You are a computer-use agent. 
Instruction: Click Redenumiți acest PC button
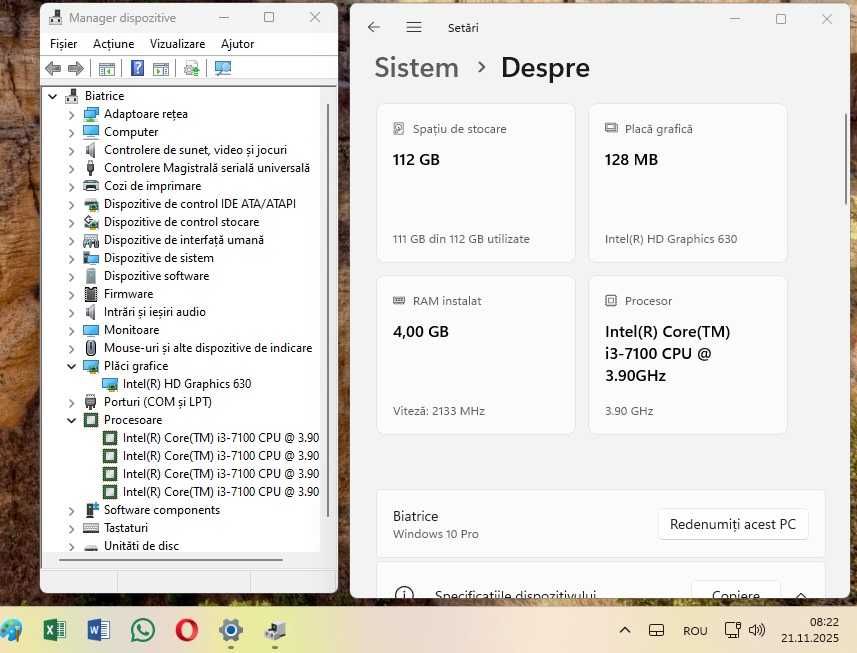(x=733, y=525)
